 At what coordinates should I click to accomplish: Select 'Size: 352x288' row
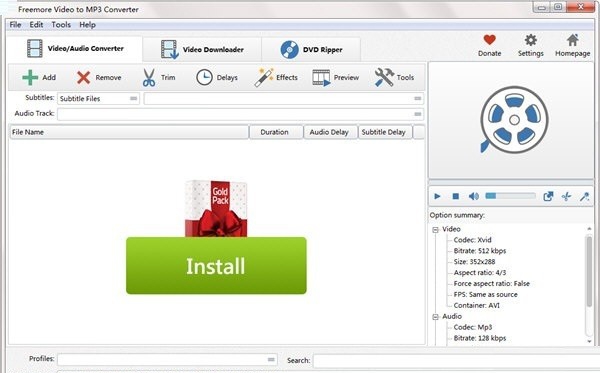point(474,262)
